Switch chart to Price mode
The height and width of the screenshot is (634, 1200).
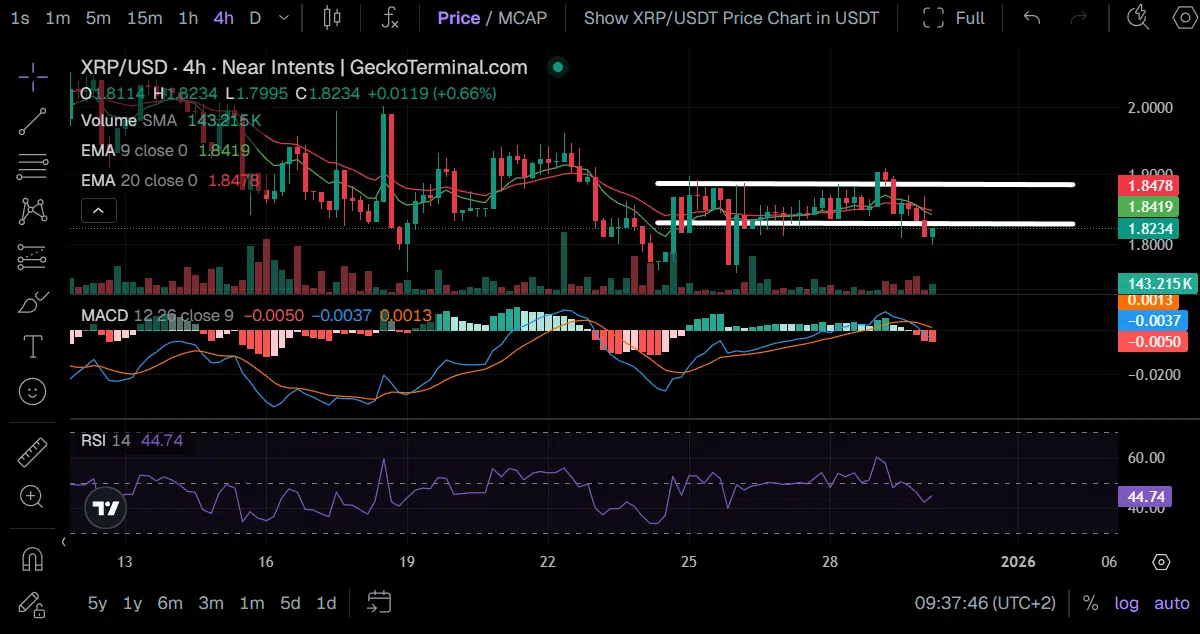click(459, 18)
